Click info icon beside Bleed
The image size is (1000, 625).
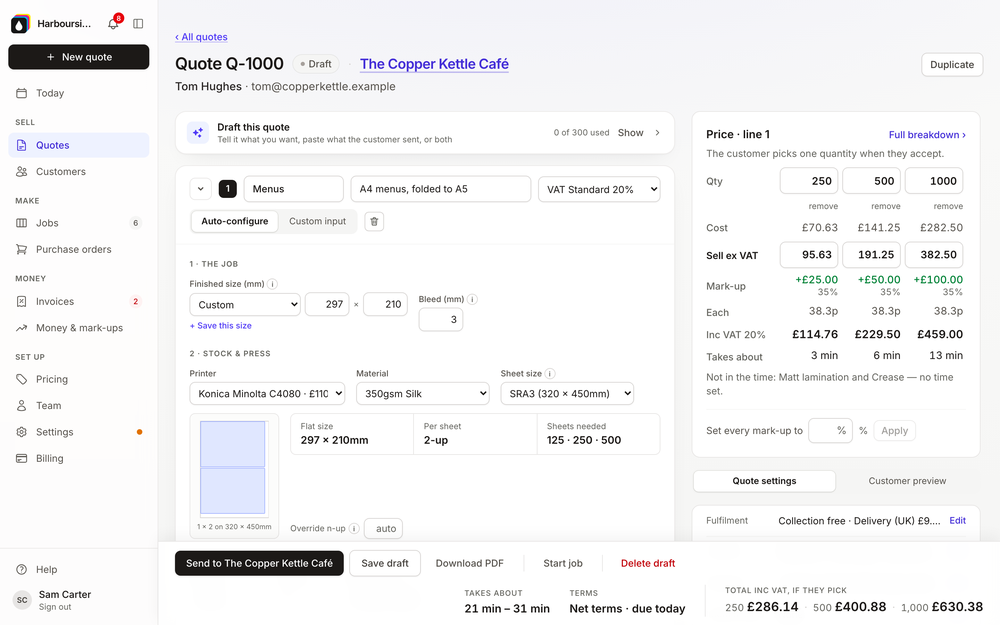[x=473, y=299]
